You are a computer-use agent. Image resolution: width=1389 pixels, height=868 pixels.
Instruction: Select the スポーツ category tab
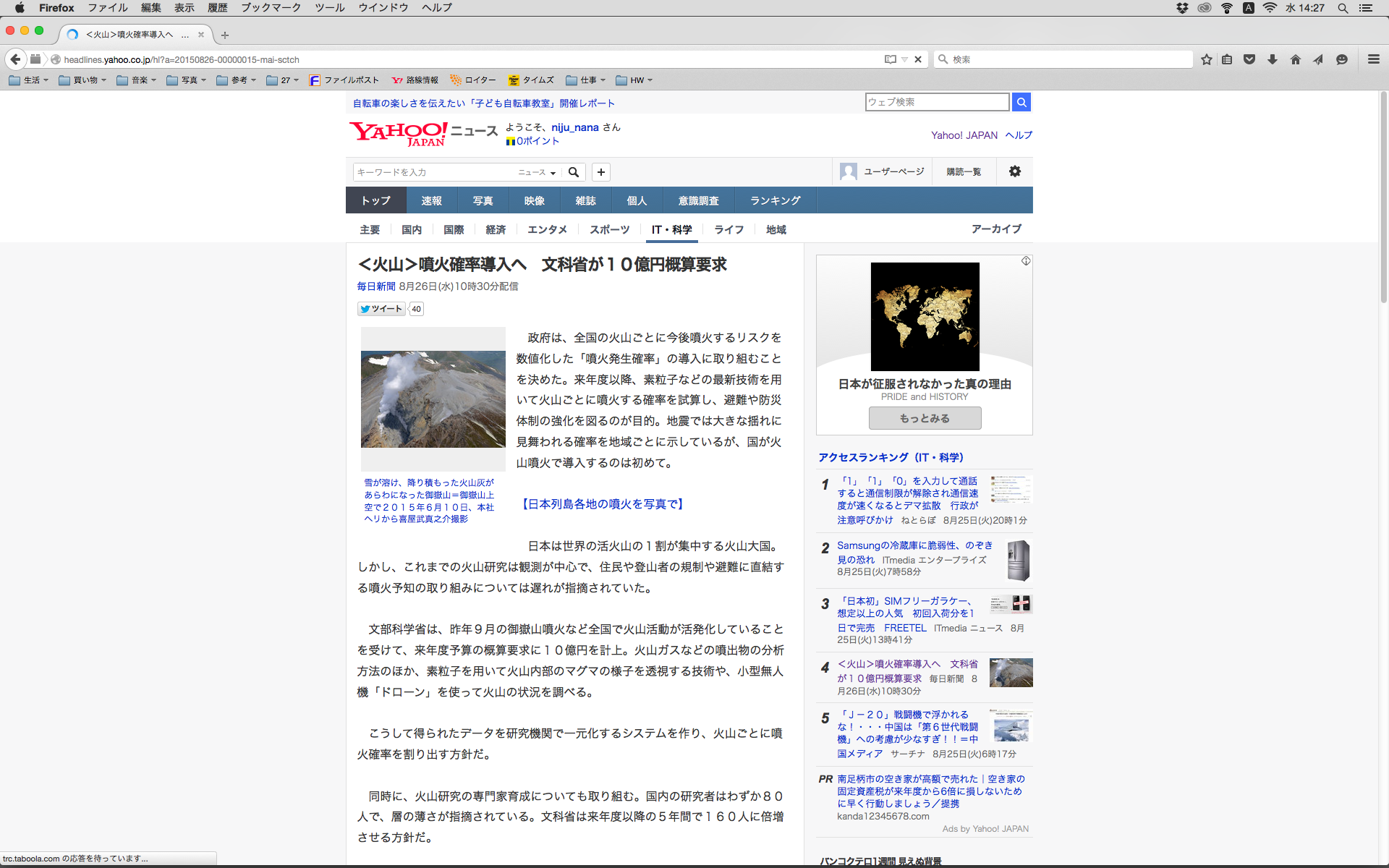[609, 229]
